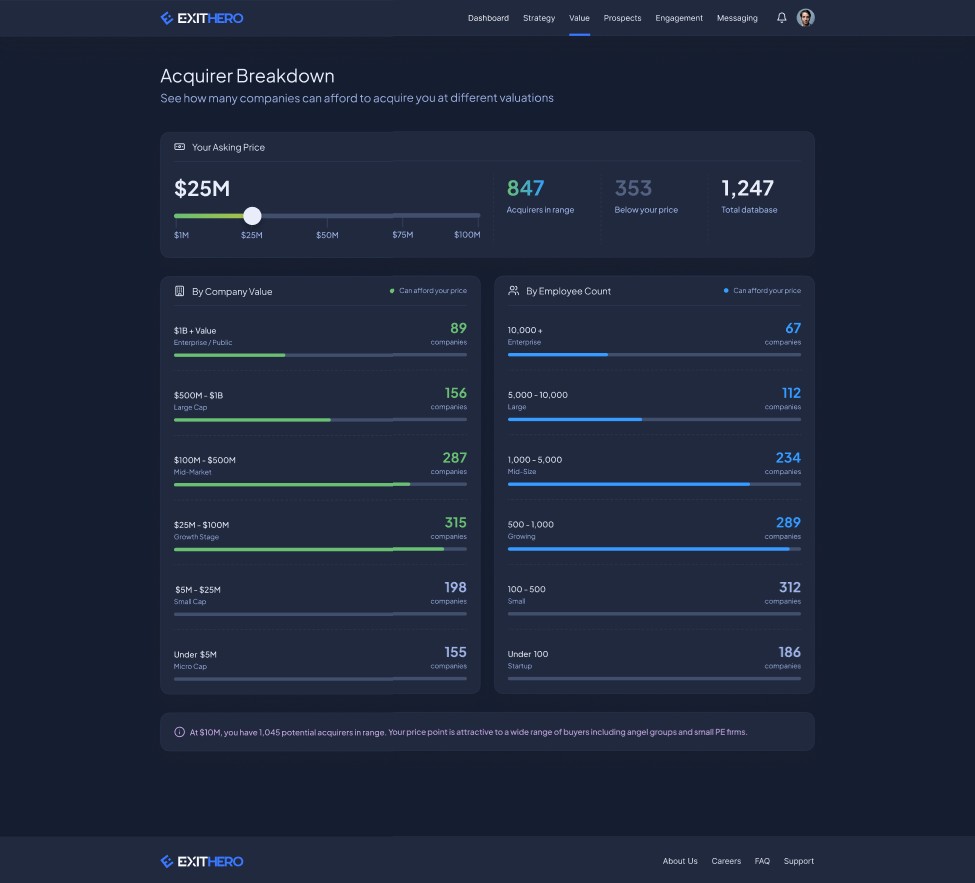975x883 pixels.
Task: Click the ExitHero logo in header
Action: coord(202,18)
